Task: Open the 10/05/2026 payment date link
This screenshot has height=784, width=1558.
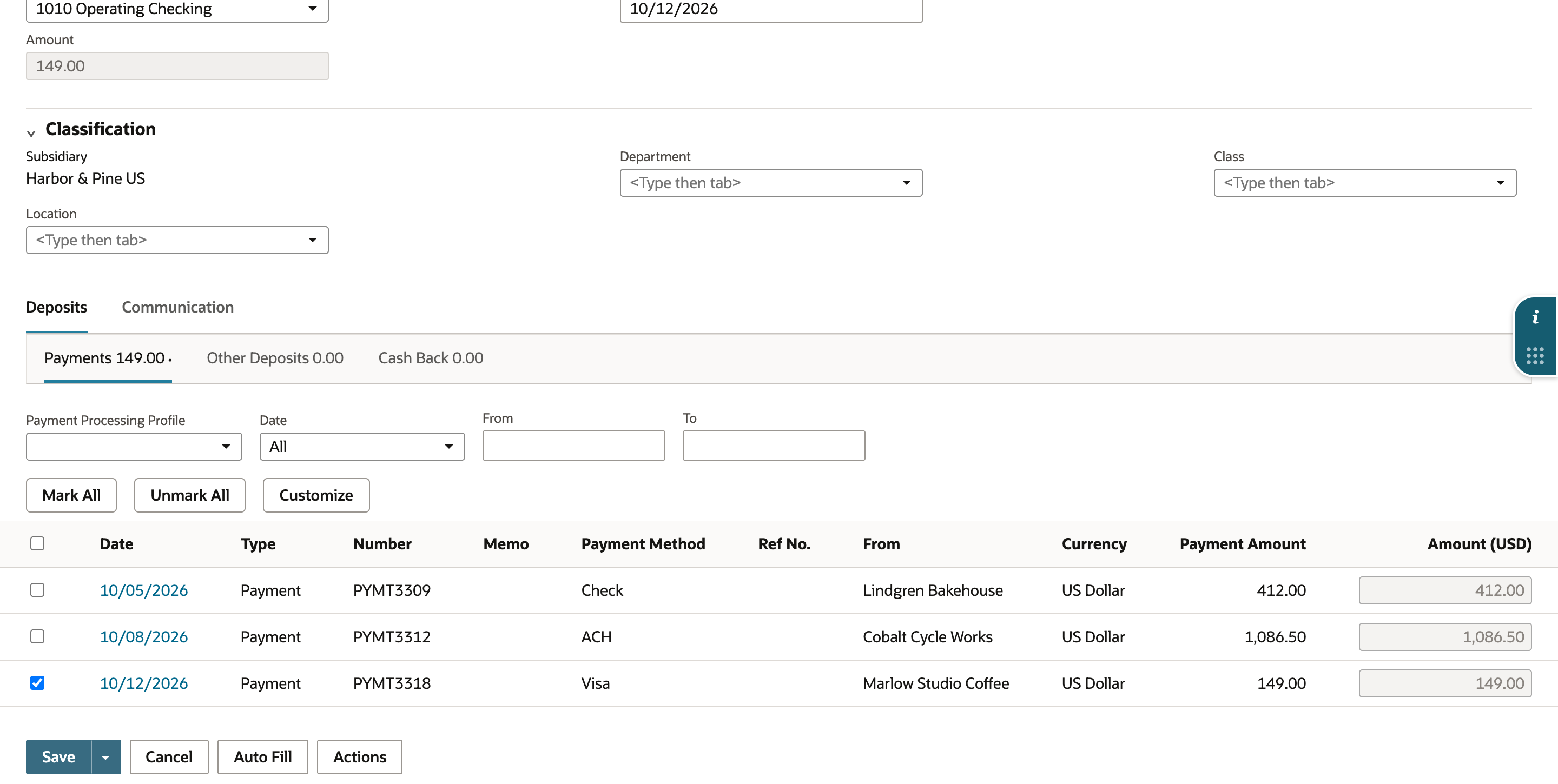Action: pos(144,590)
